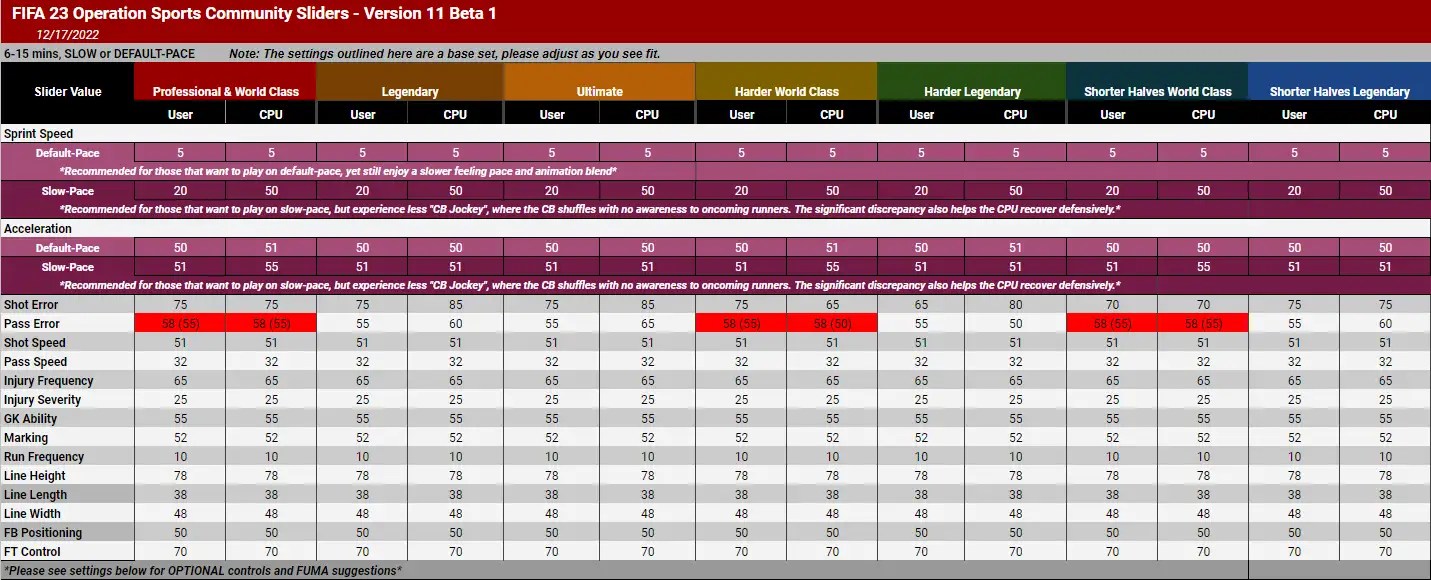Click the red Pass Error User cell under Professional & World Class
Viewport: 1431px width, 580px height.
[x=180, y=324]
